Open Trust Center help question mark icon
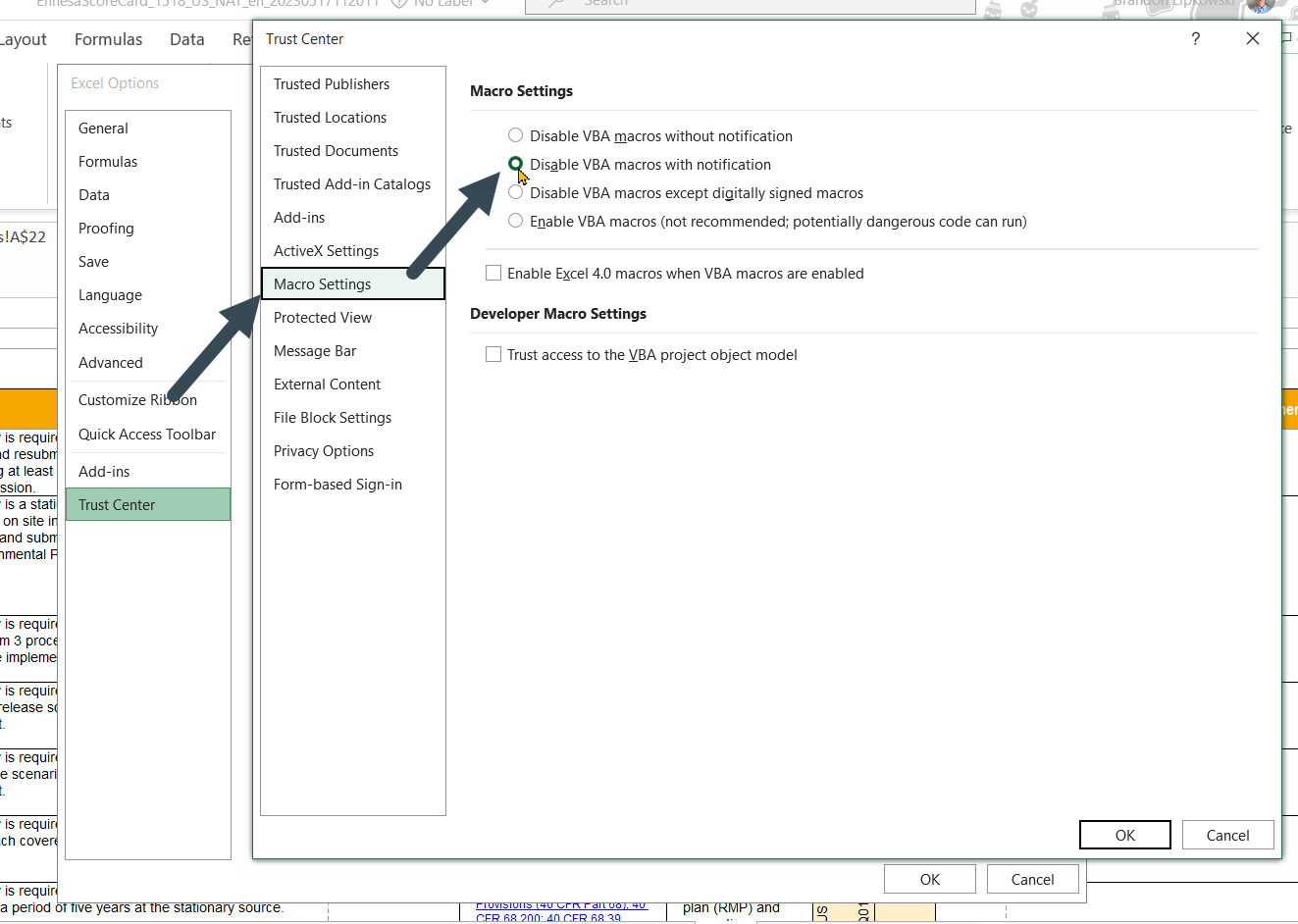1298x924 pixels. tap(1195, 38)
